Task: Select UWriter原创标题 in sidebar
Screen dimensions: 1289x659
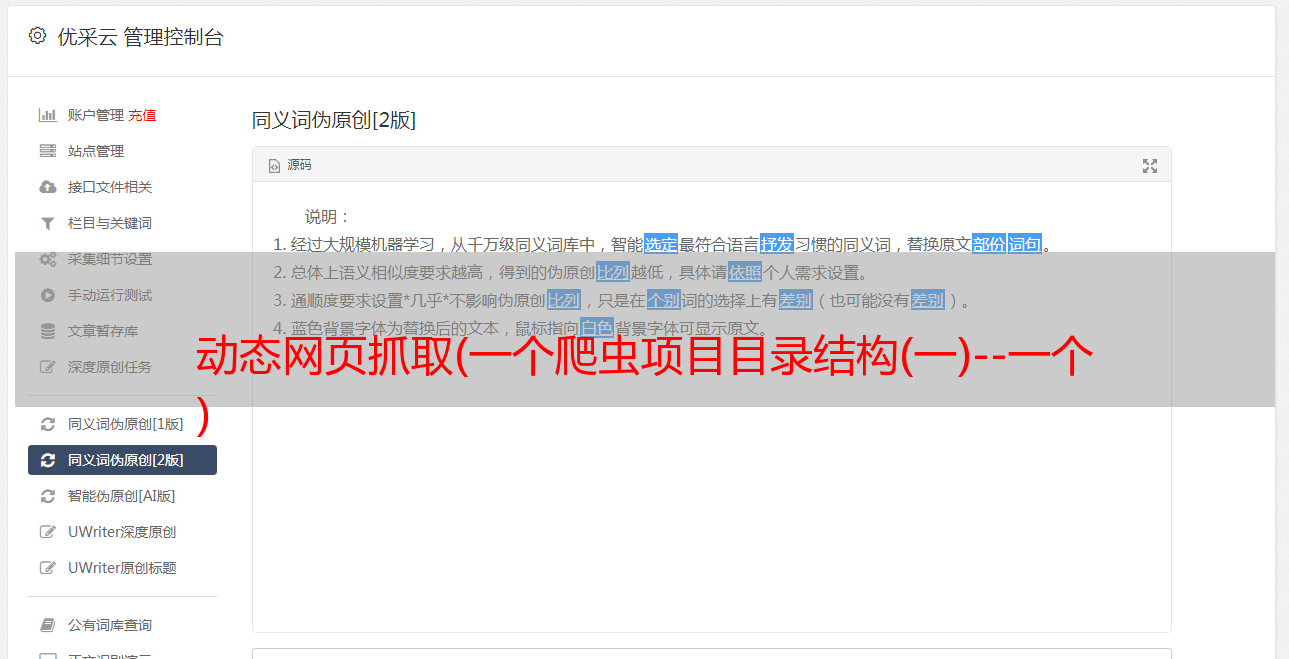Action: pyautogui.click(x=122, y=568)
